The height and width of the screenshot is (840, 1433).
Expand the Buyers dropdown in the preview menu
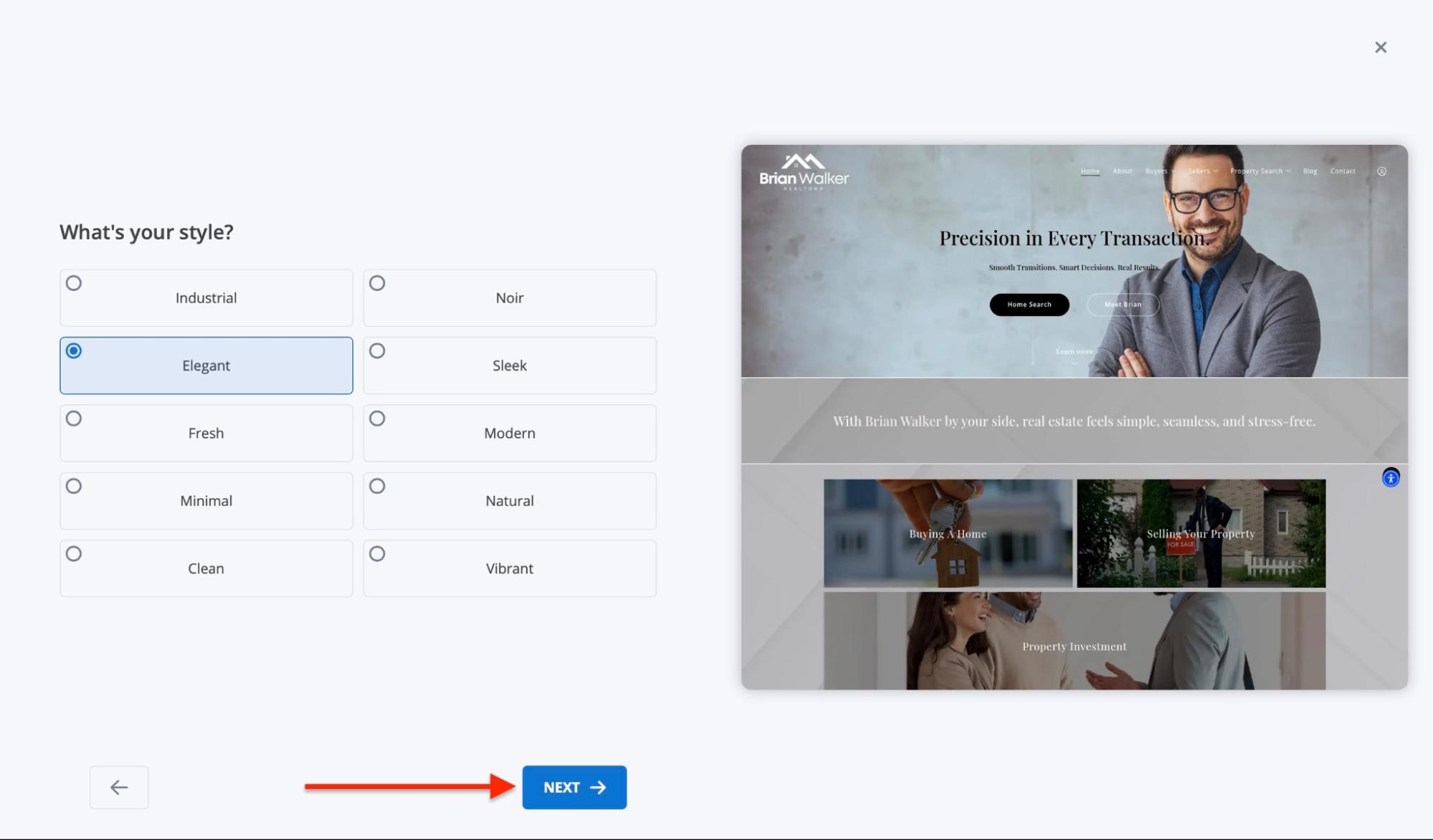[x=1156, y=171]
